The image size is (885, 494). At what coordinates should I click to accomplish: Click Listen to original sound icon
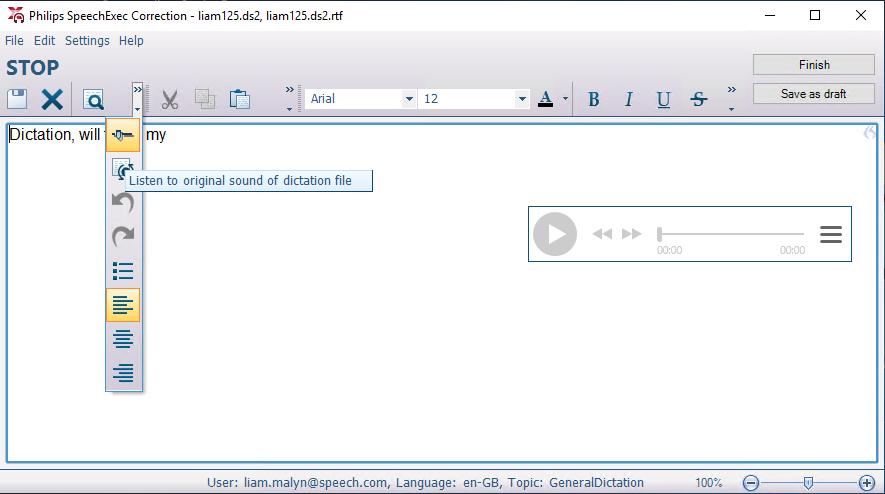pyautogui.click(x=121, y=168)
